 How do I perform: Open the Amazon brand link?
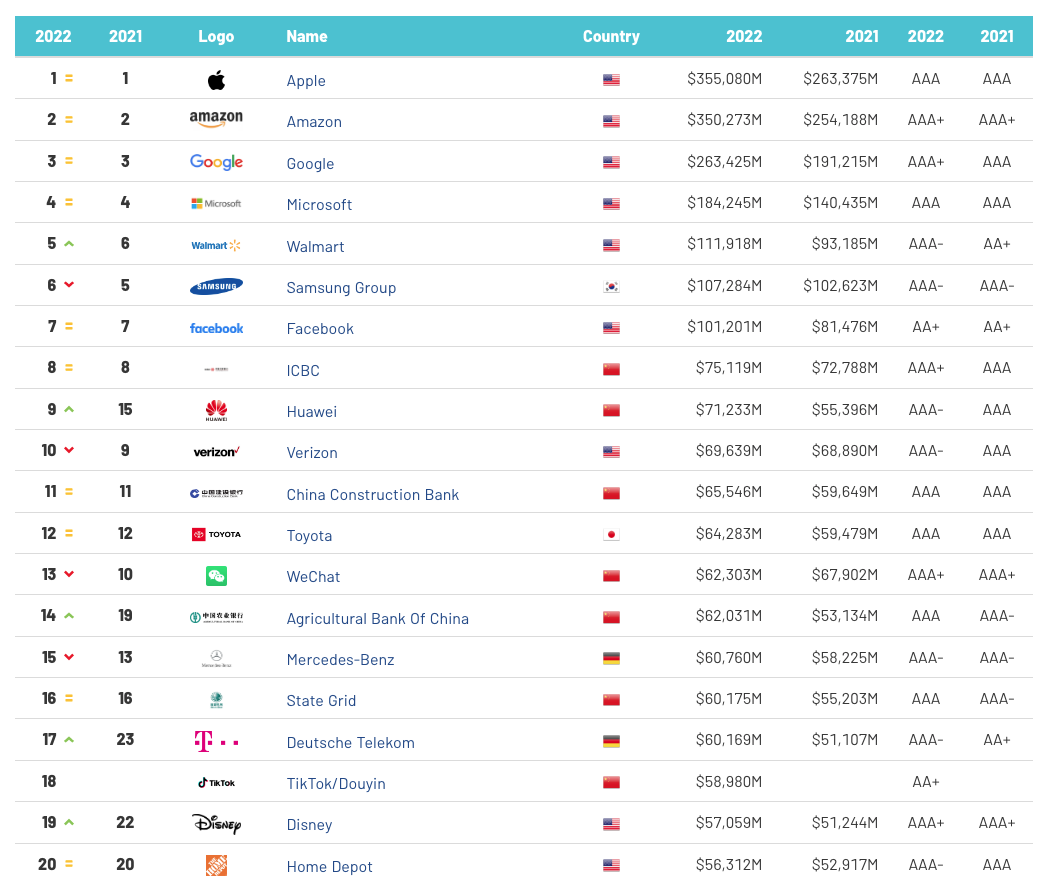314,122
